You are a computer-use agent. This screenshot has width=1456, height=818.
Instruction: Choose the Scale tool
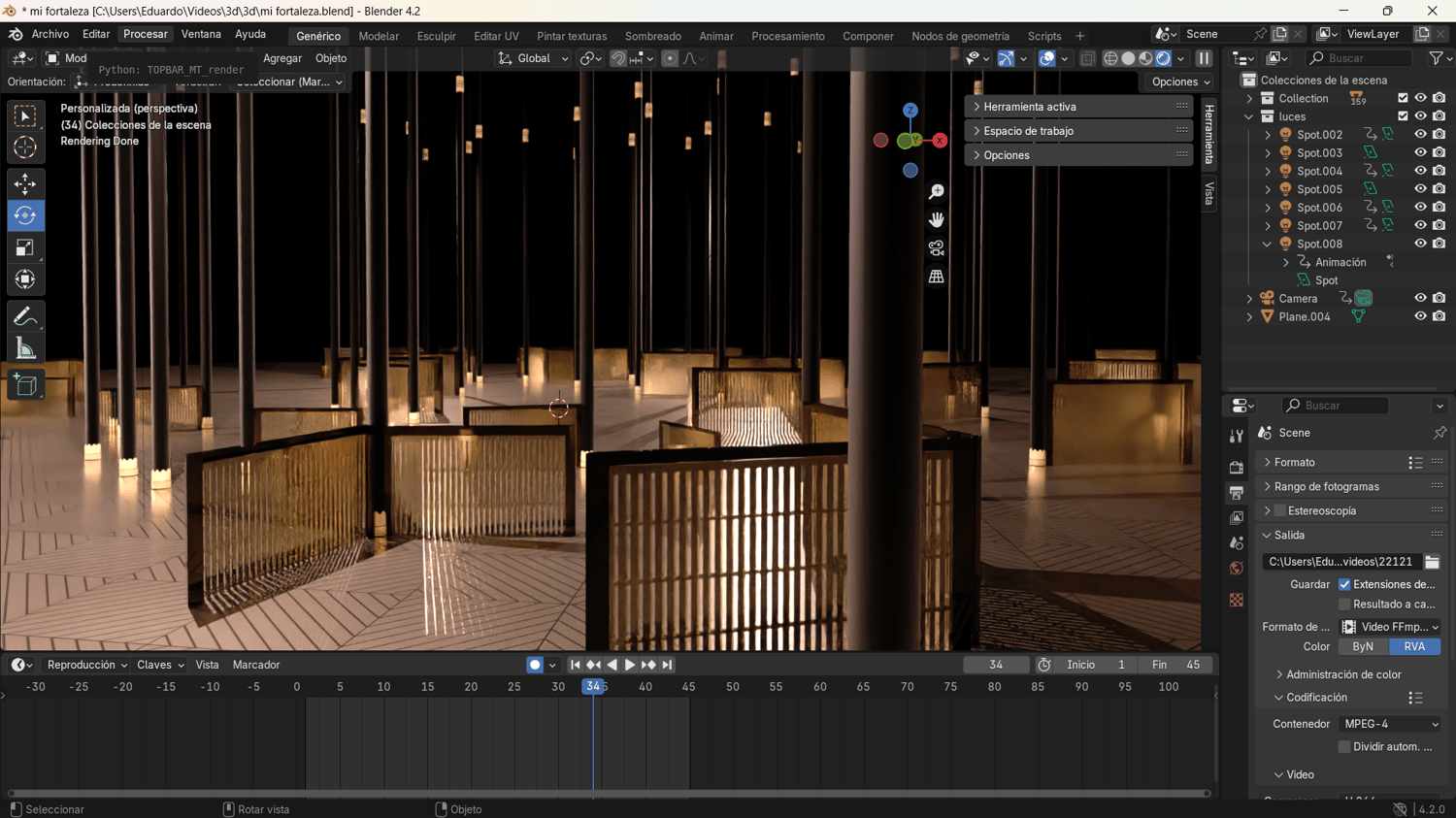(25, 248)
